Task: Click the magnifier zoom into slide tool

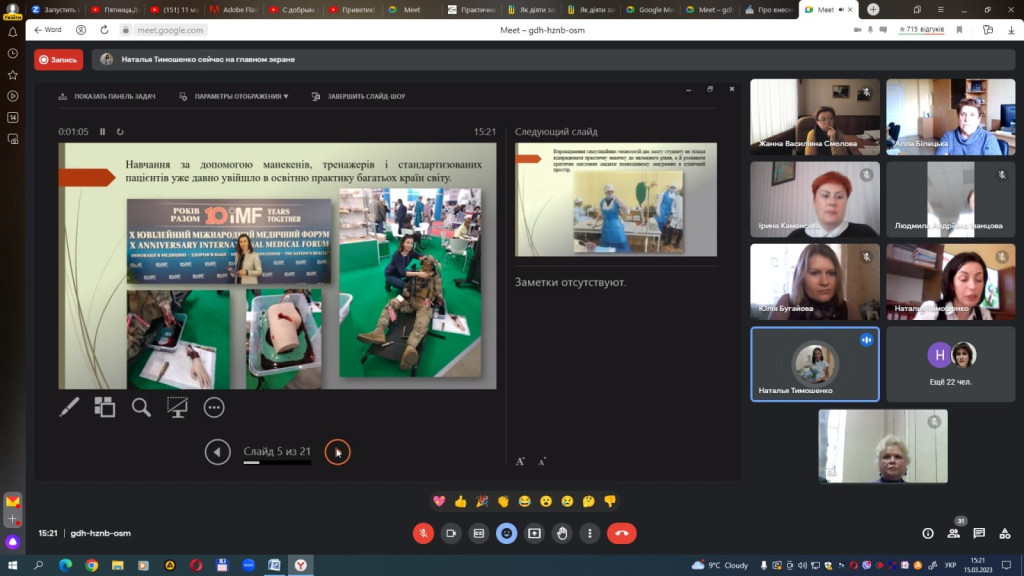Action: pos(141,407)
